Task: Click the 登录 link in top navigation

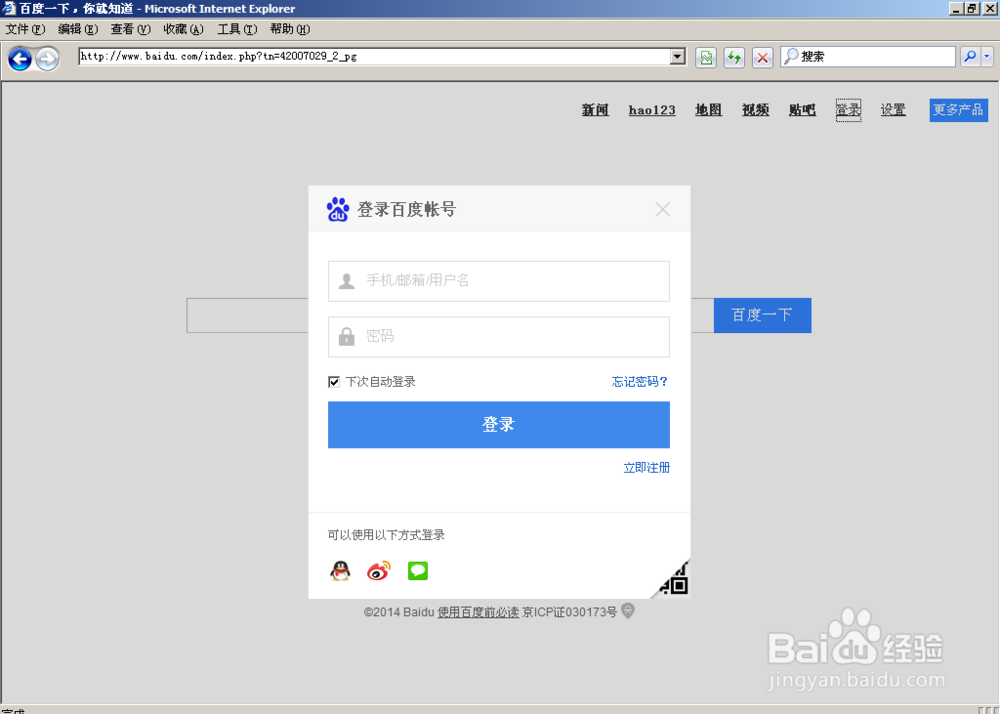Action: tap(848, 110)
